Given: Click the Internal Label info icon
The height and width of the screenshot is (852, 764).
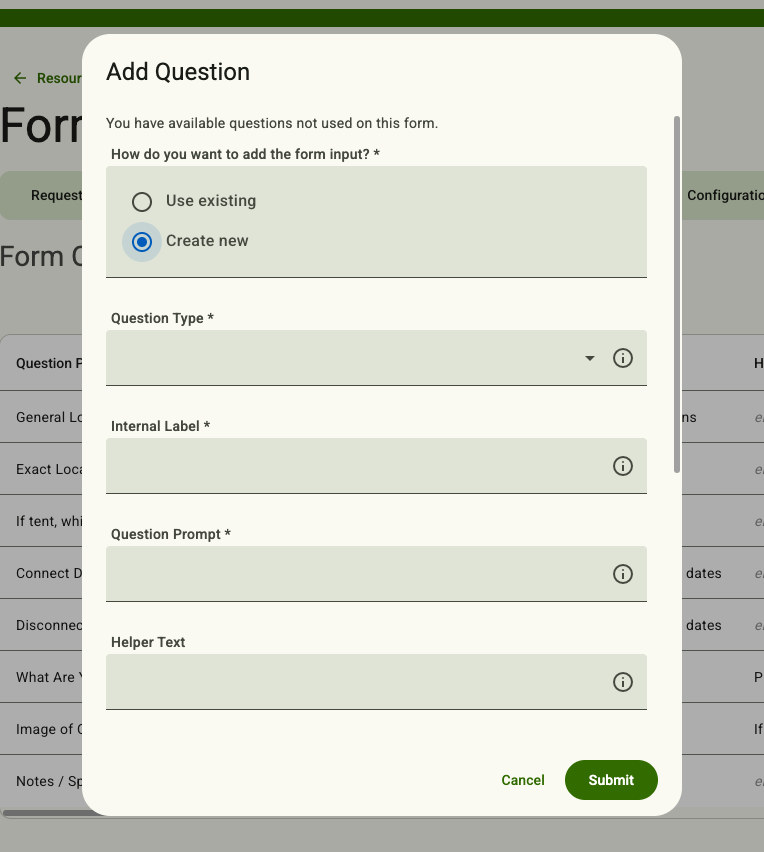Looking at the screenshot, I should click(623, 466).
